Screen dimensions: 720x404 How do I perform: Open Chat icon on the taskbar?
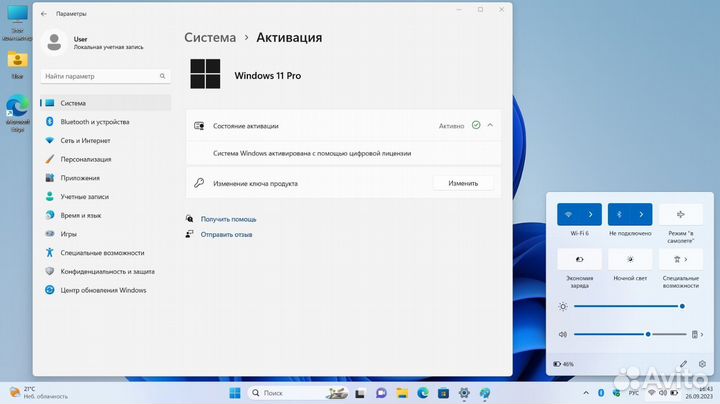(x=381, y=393)
